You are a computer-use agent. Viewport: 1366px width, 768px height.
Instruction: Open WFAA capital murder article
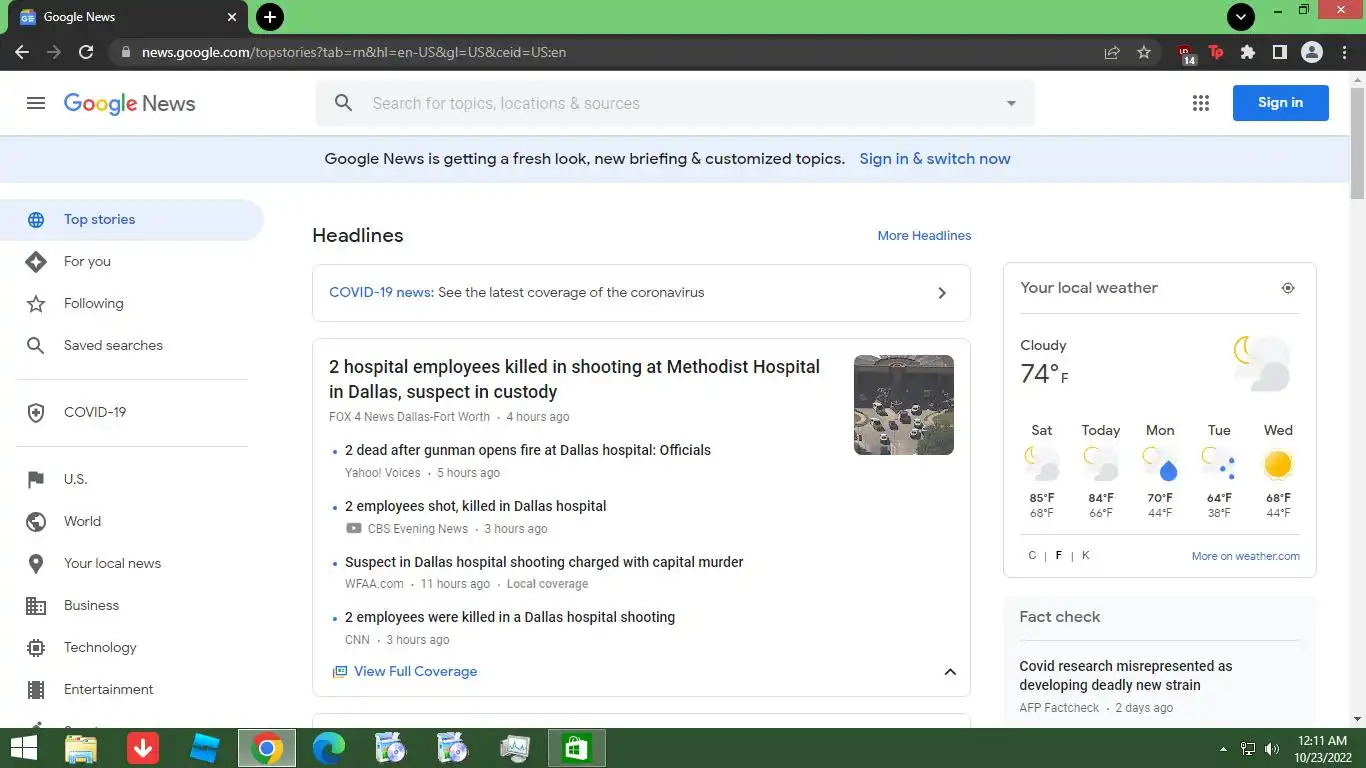[544, 563]
